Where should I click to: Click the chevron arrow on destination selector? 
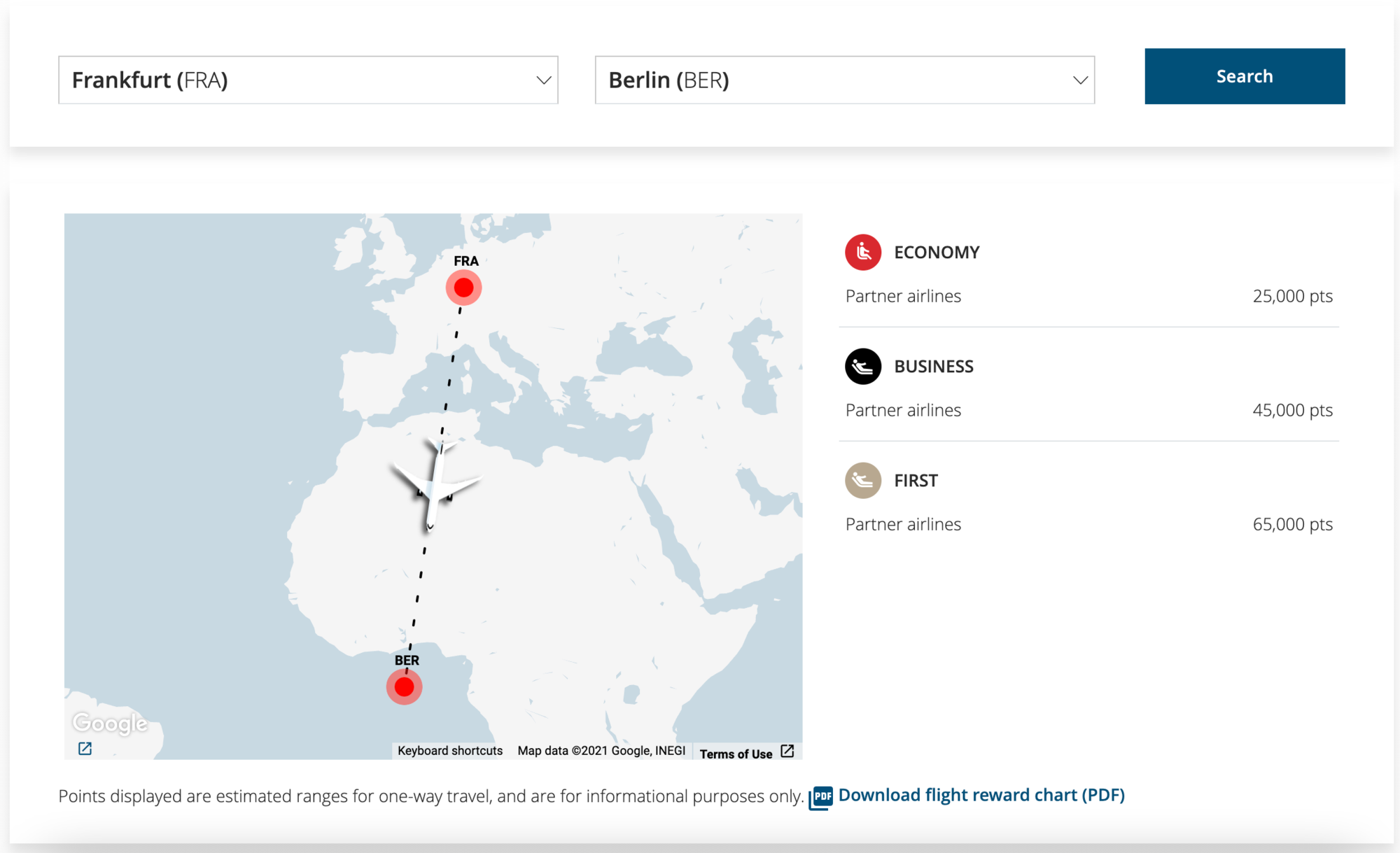pyautogui.click(x=1080, y=80)
